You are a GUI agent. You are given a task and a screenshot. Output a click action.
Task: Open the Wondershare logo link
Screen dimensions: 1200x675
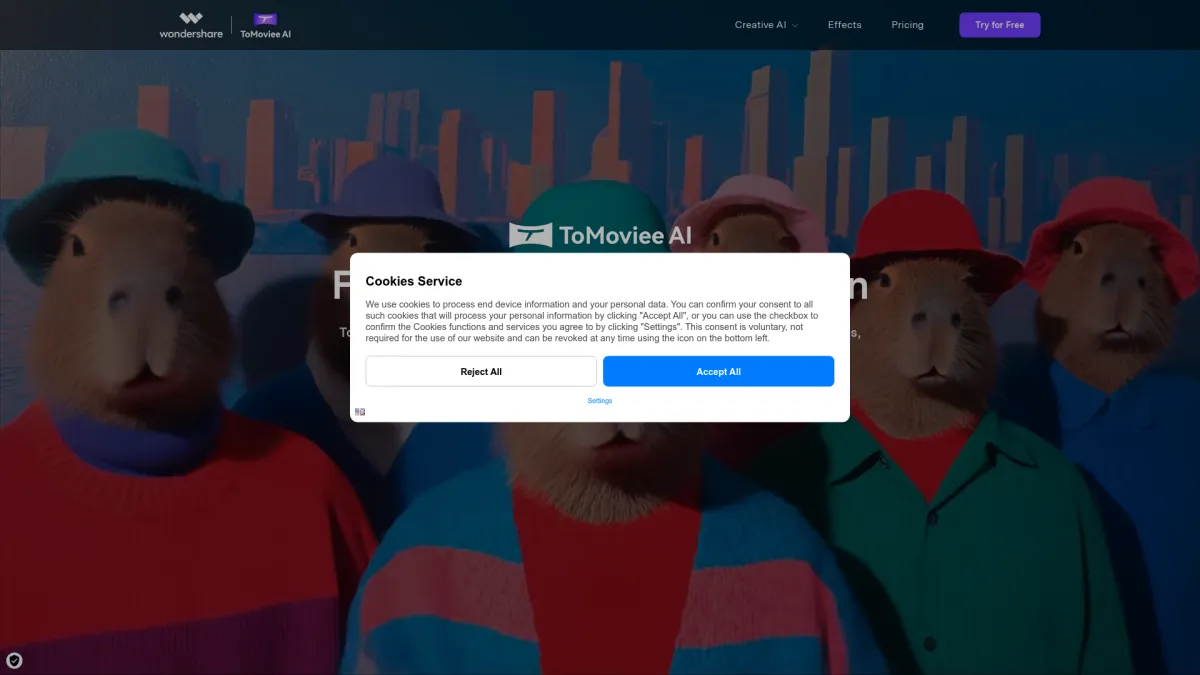pos(191,25)
